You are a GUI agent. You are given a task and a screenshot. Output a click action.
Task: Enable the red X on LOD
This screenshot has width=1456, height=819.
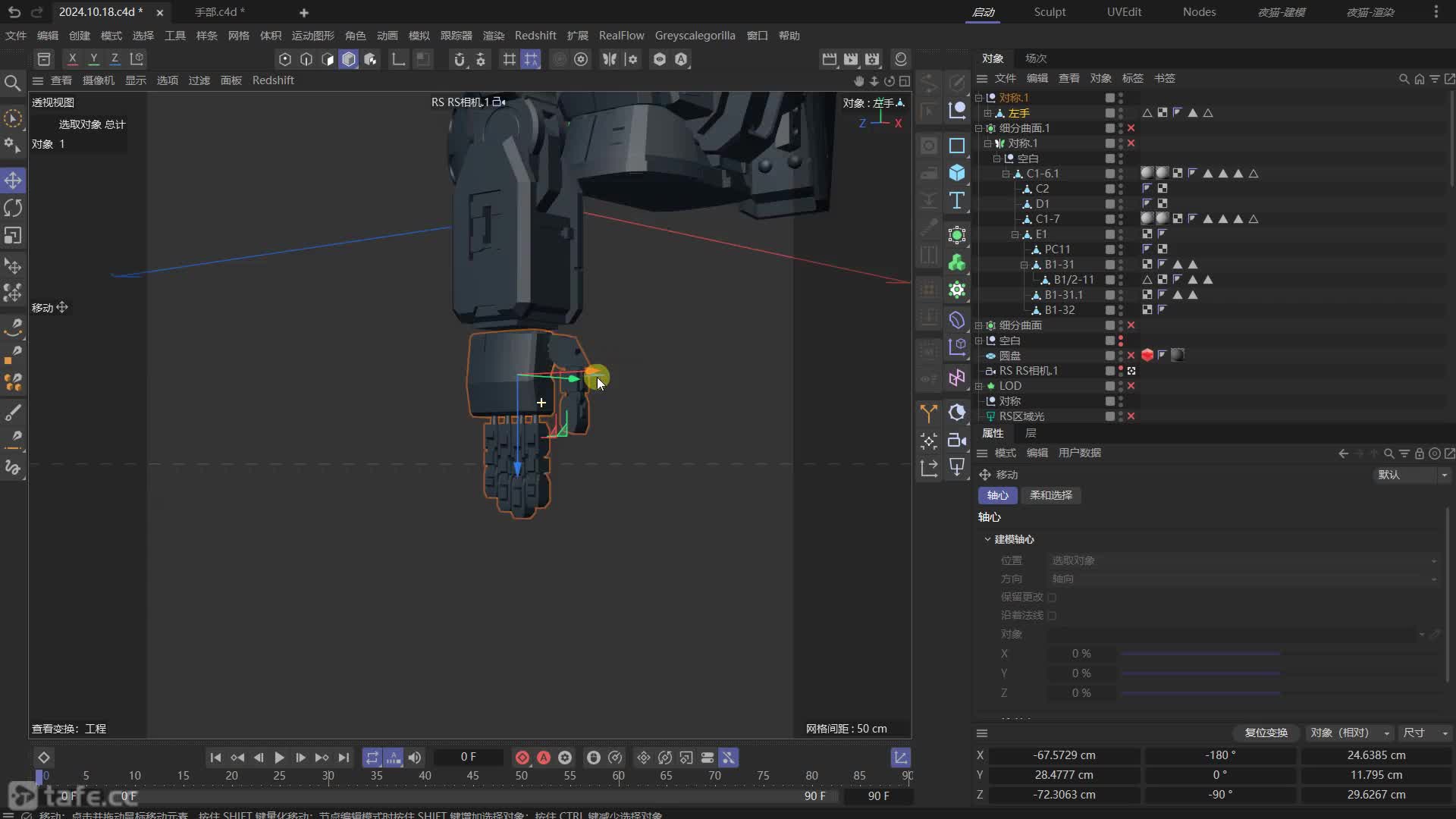pos(1131,386)
